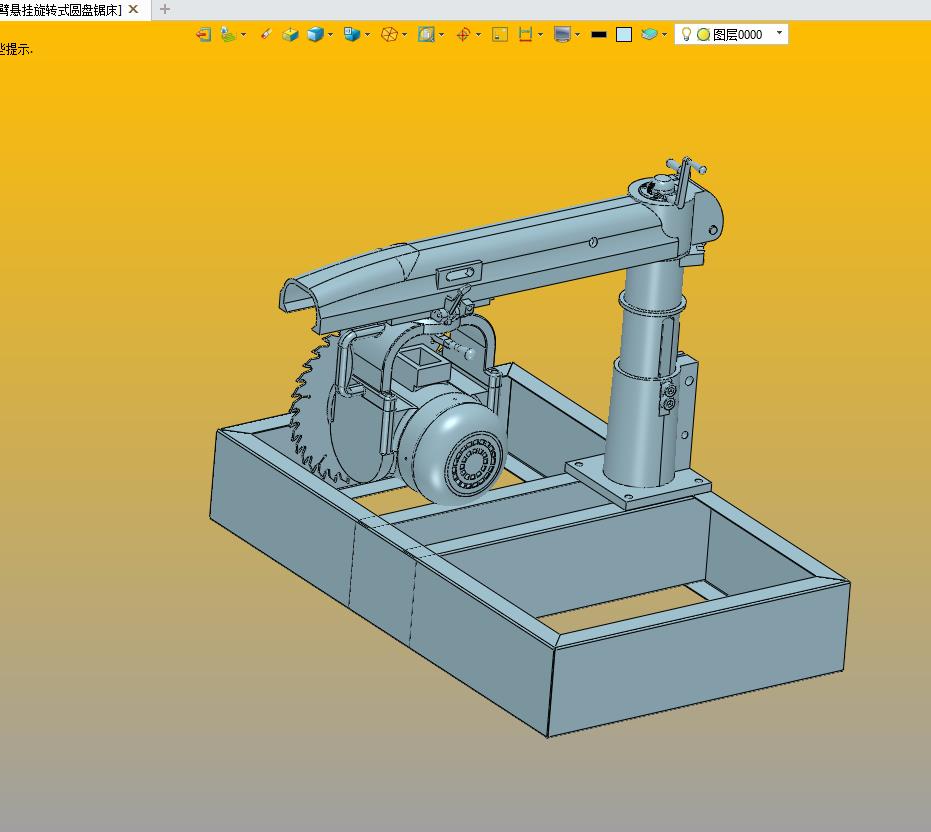
Task: Click the blue shaded cube display icon
Action: click(x=315, y=34)
